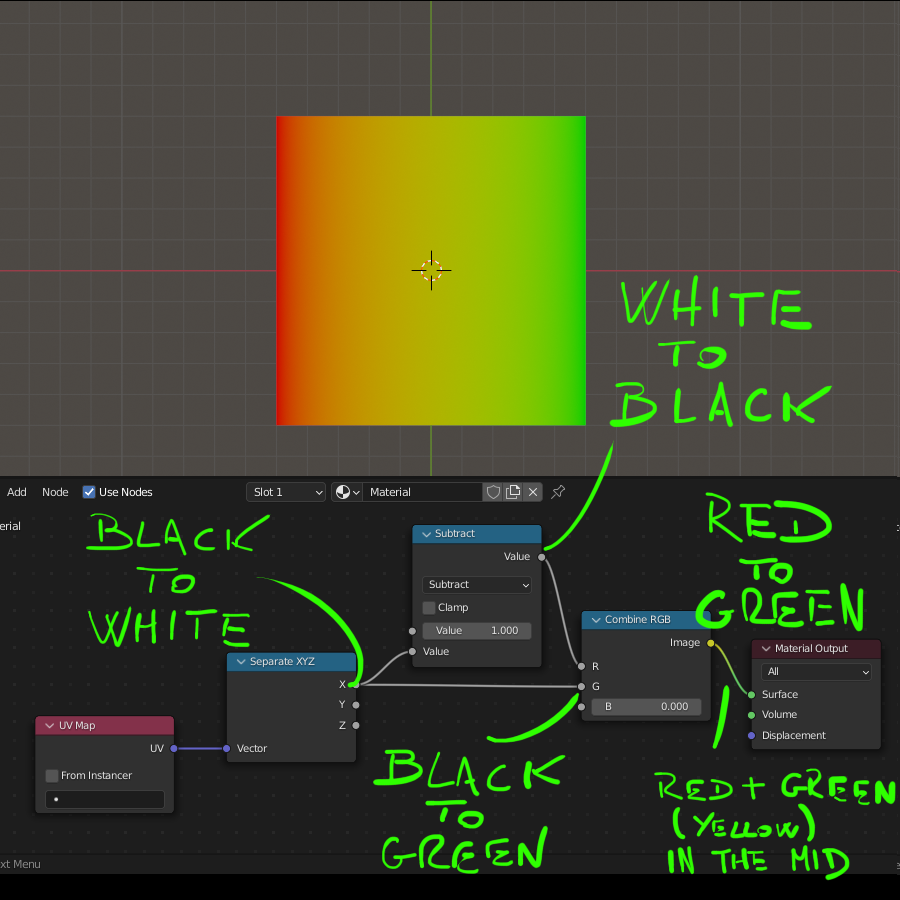Open the Slot 1 dropdown
This screenshot has height=900, width=900.
pyautogui.click(x=286, y=492)
